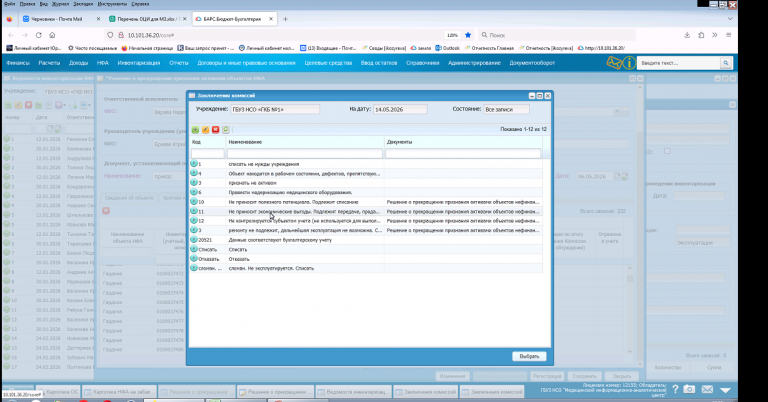The width and height of the screenshot is (768, 402).
Task: Open the Firefox Закладки menu
Action: coord(83,4)
